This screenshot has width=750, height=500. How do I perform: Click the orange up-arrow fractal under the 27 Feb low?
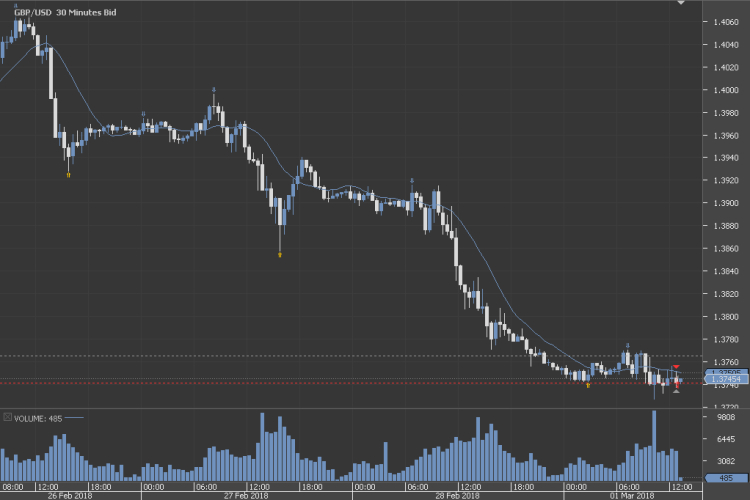(x=280, y=255)
